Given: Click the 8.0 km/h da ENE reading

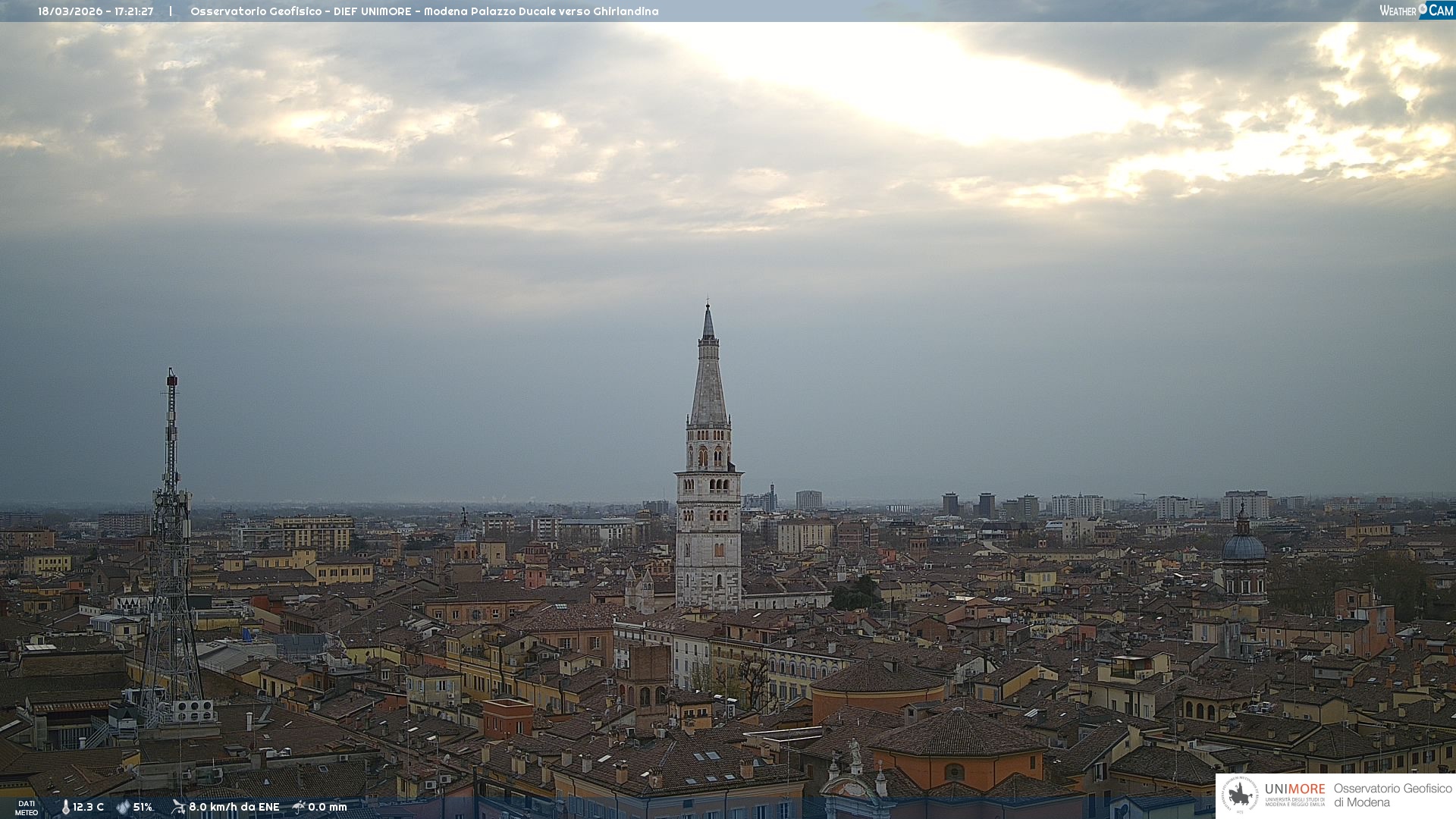Looking at the screenshot, I should tap(234, 808).
